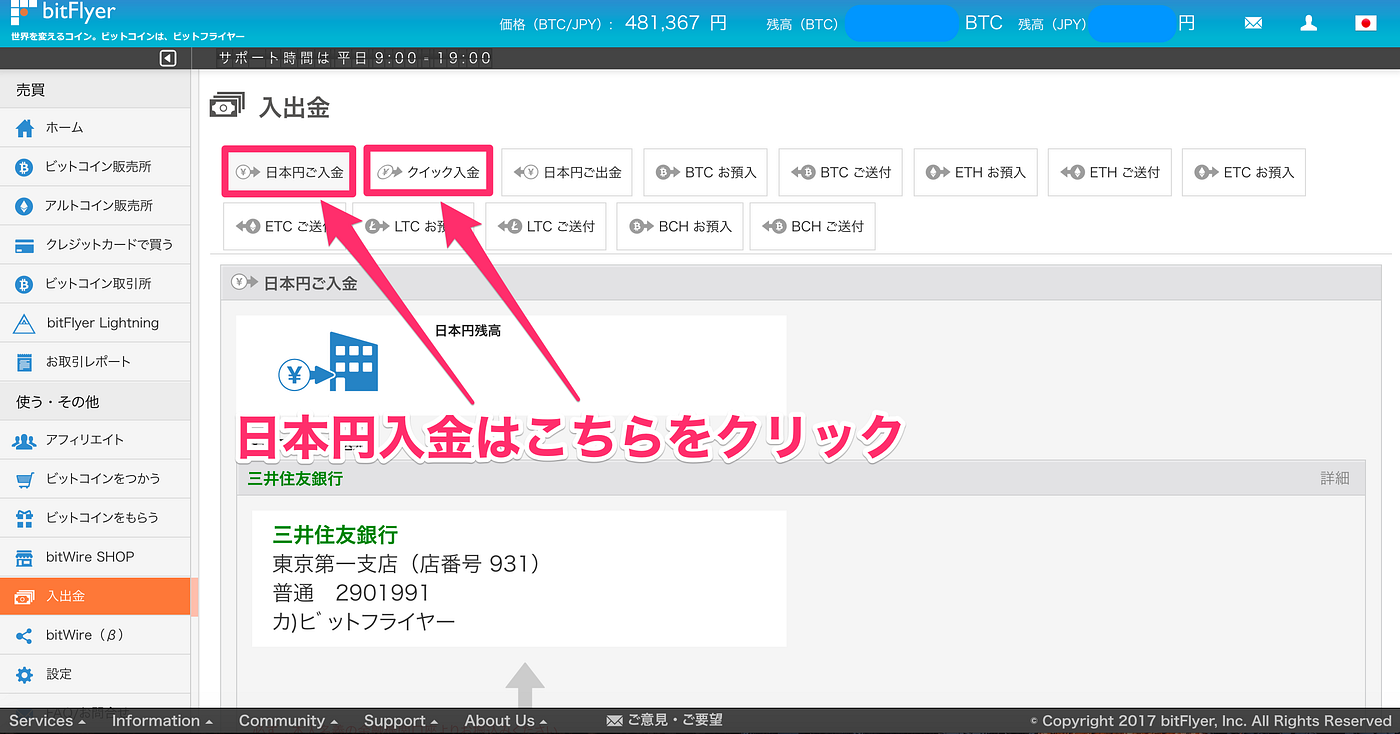This screenshot has height=734, width=1400.
Task: Go to the 設定 settings item
Action: point(95,675)
